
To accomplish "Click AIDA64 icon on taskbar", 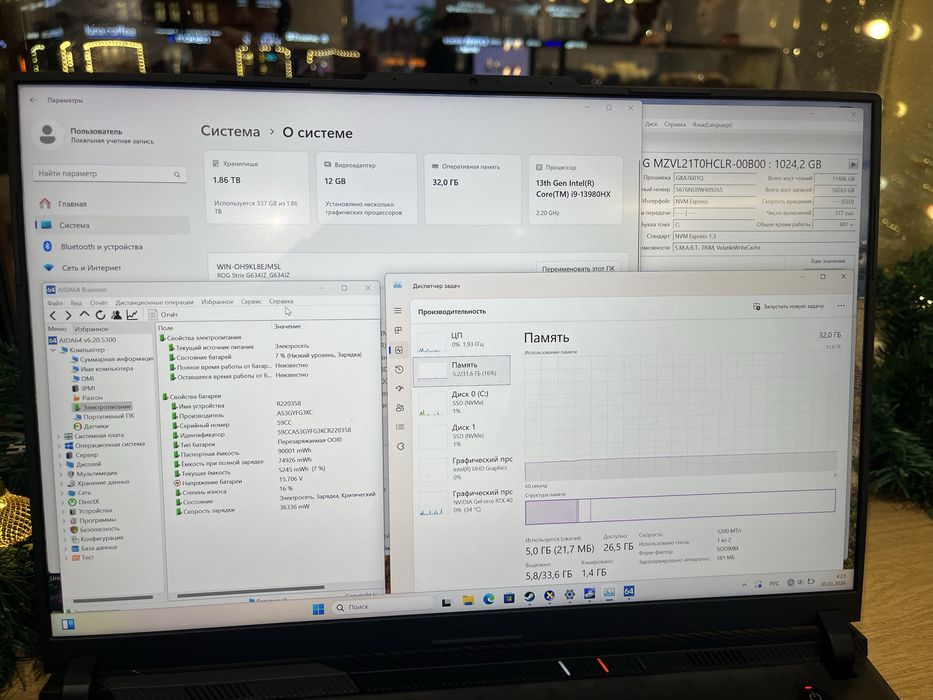I will [629, 591].
